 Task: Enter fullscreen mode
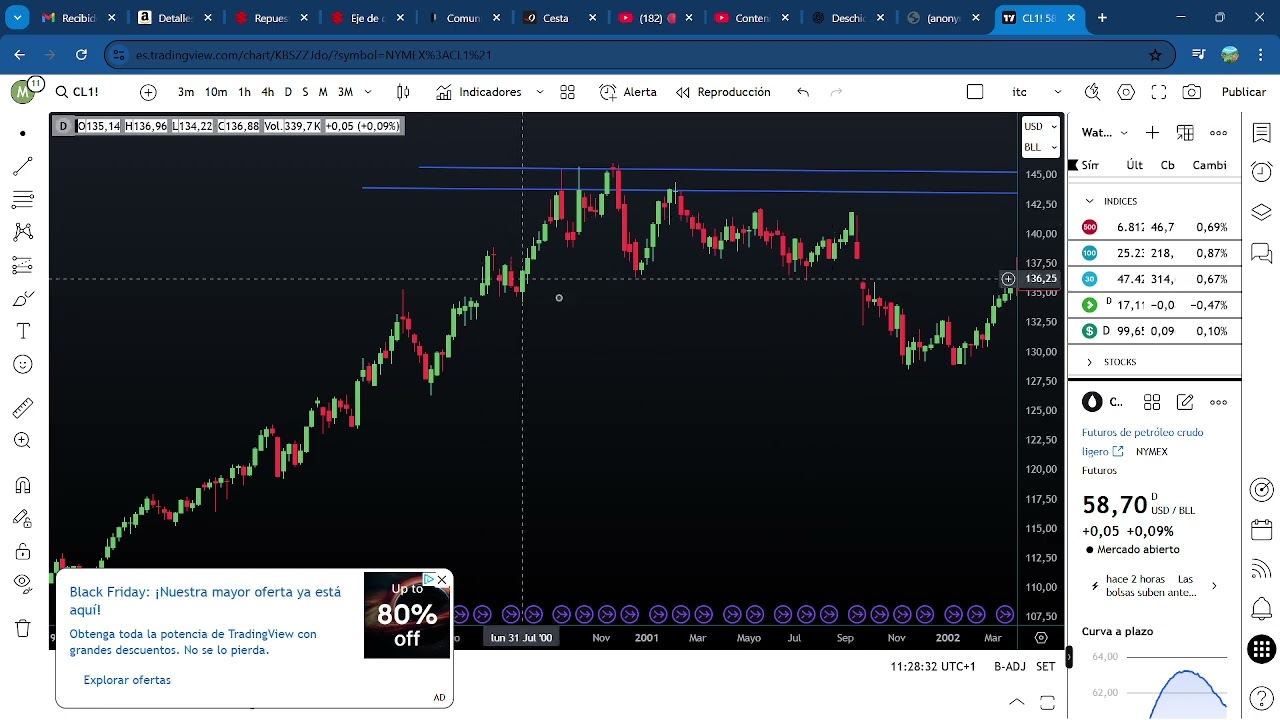pos(1159,92)
